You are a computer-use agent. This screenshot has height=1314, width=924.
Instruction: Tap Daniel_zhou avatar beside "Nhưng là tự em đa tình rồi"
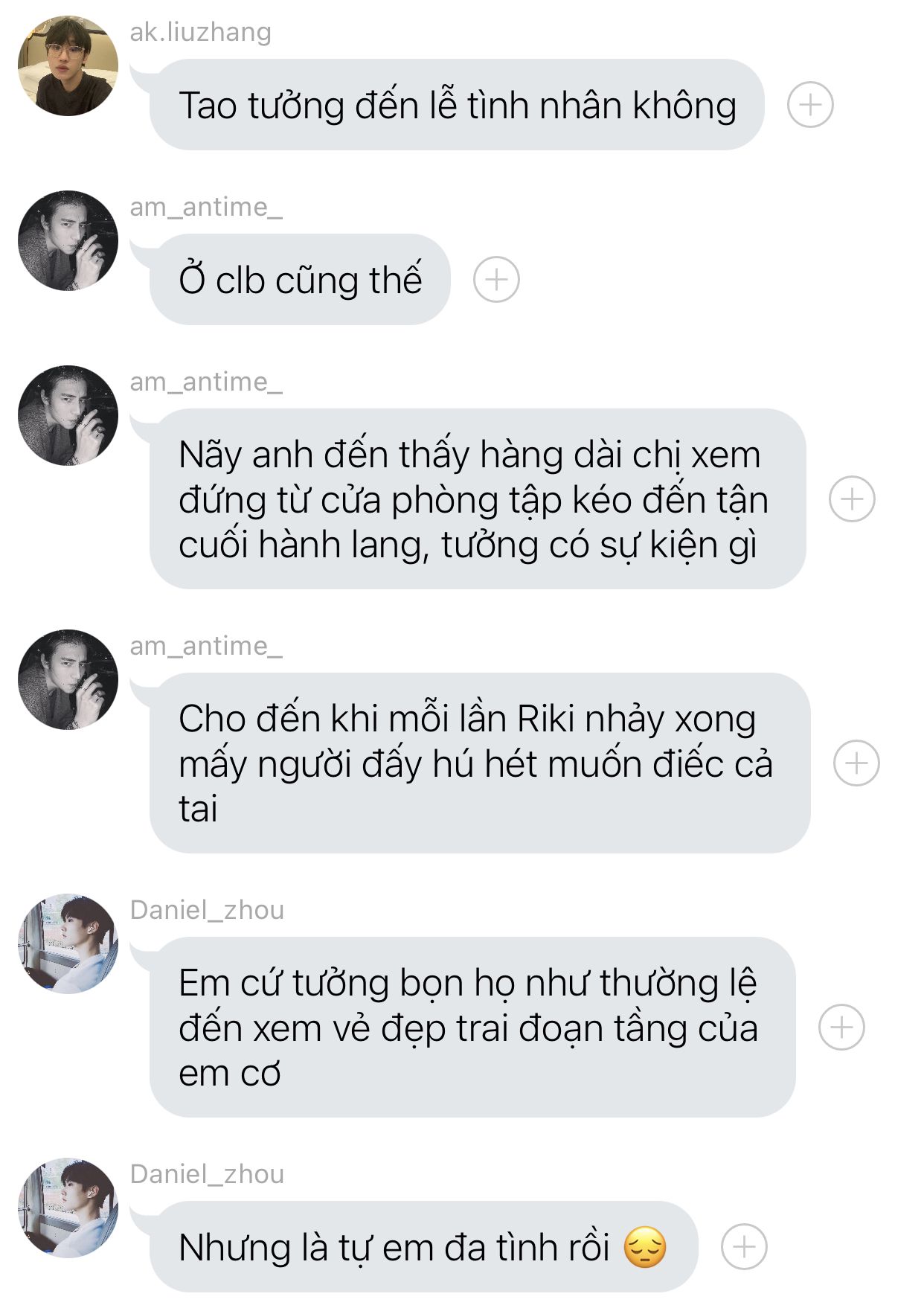tap(68, 1208)
